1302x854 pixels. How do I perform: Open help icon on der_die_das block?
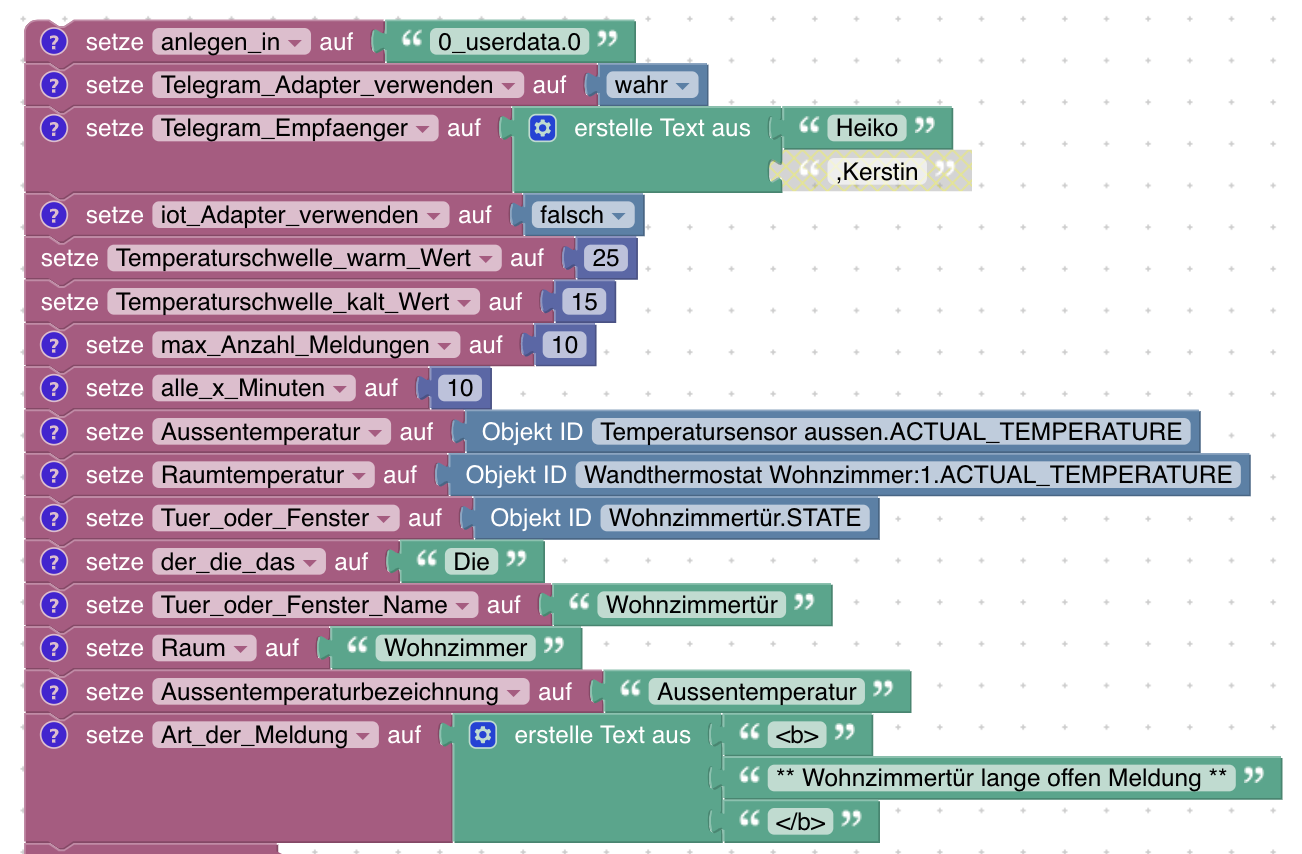tap(54, 562)
